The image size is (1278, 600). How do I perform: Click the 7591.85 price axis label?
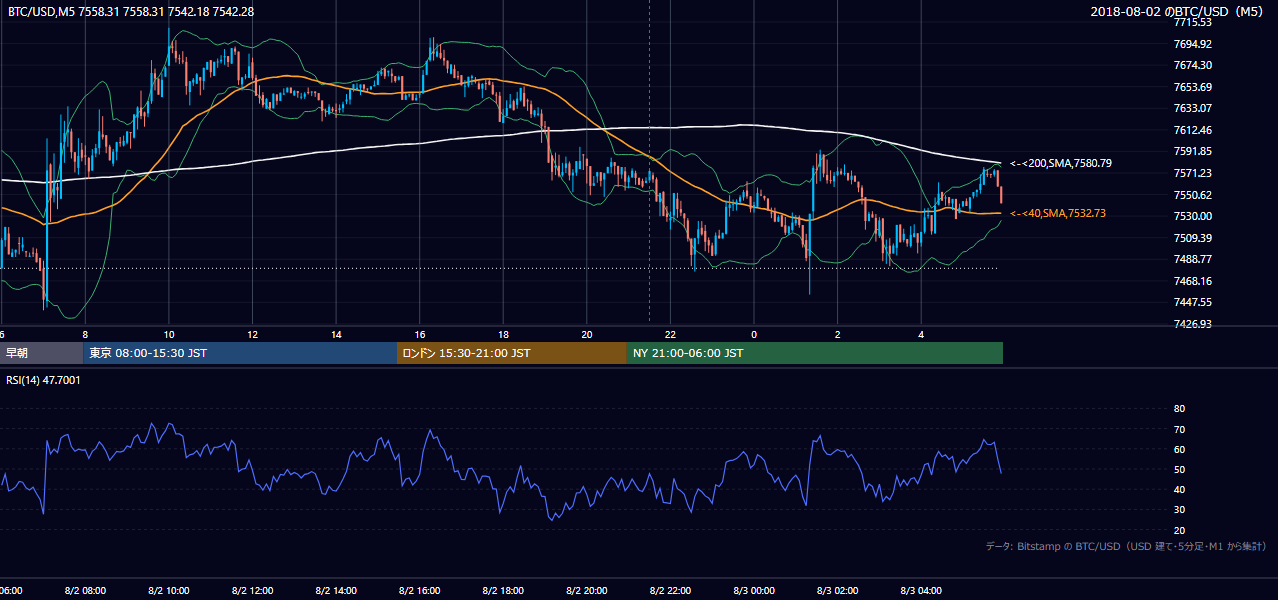coord(1193,151)
